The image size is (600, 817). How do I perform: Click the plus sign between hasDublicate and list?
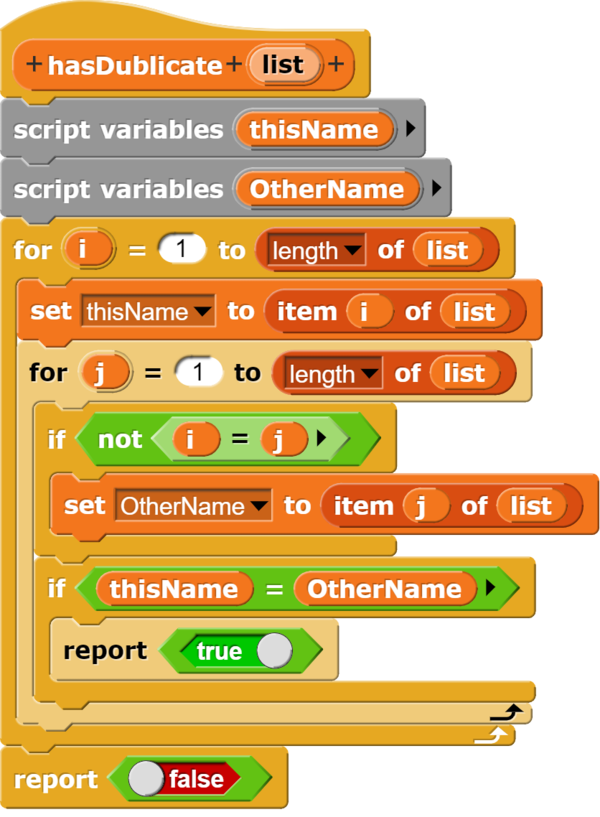click(235, 66)
